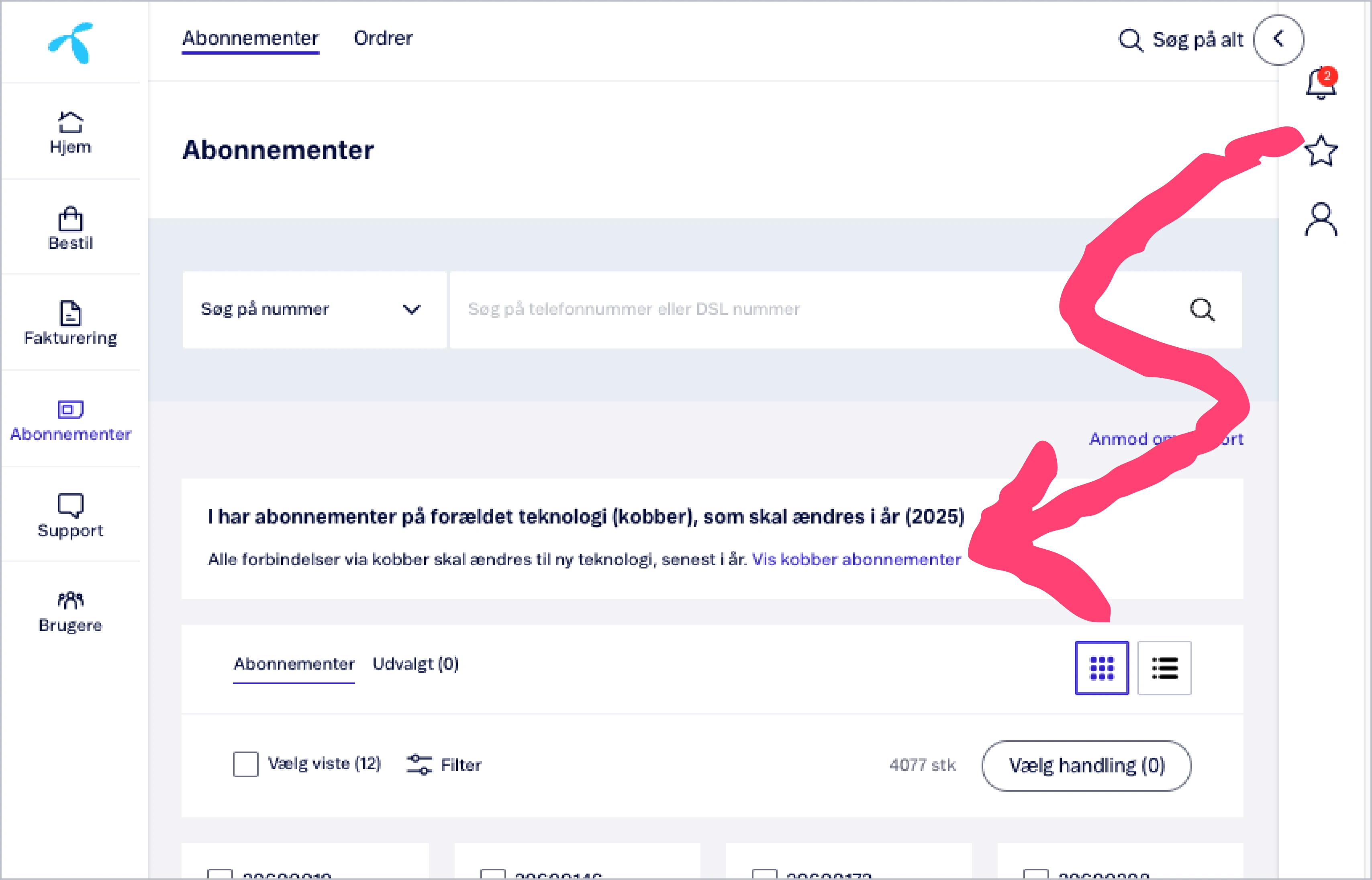Open Hjem in the sidebar
Image resolution: width=1372 pixels, height=880 pixels.
point(70,132)
